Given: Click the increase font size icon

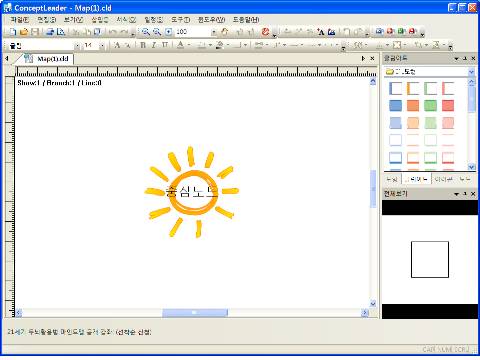Looking at the screenshot, I should (117, 45).
